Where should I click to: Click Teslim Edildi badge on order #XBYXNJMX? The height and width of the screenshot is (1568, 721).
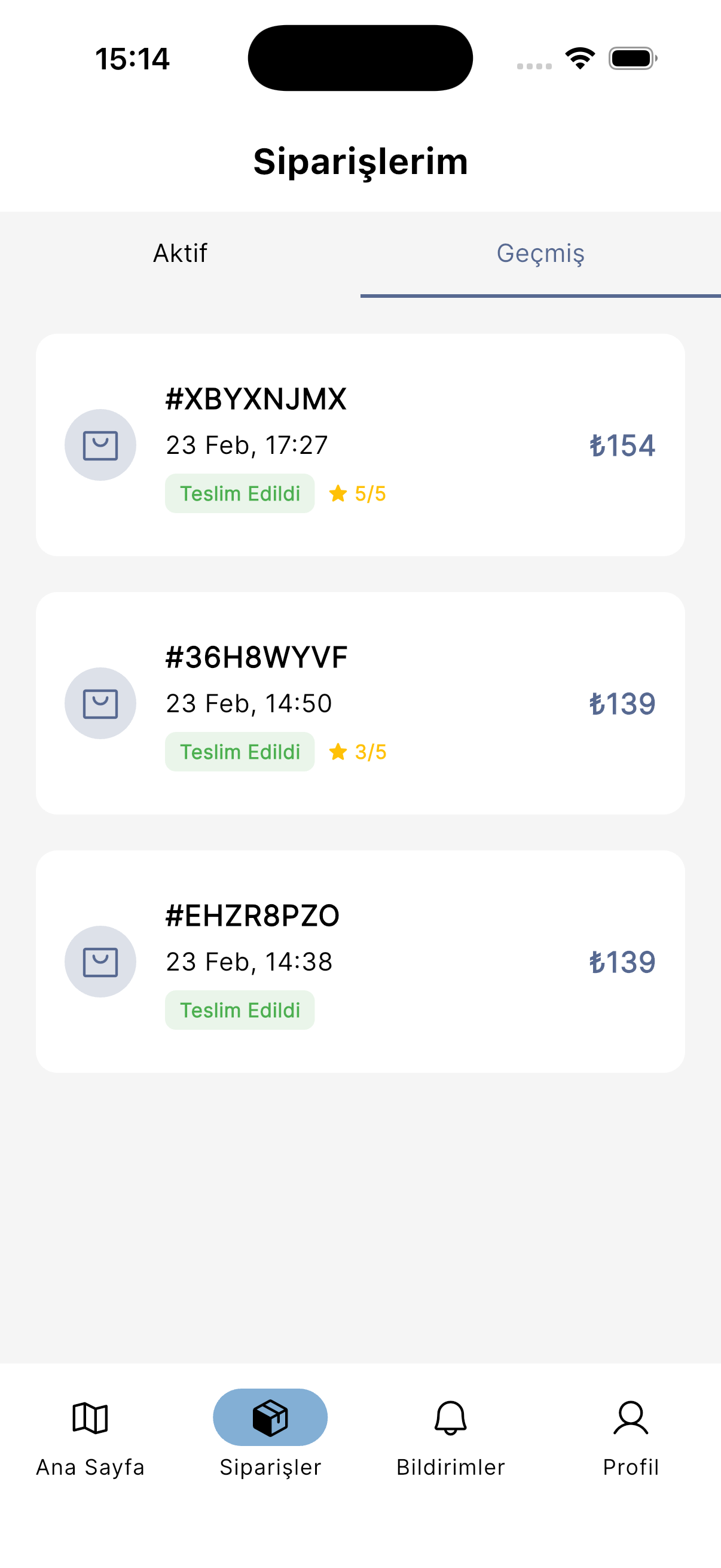point(240,493)
